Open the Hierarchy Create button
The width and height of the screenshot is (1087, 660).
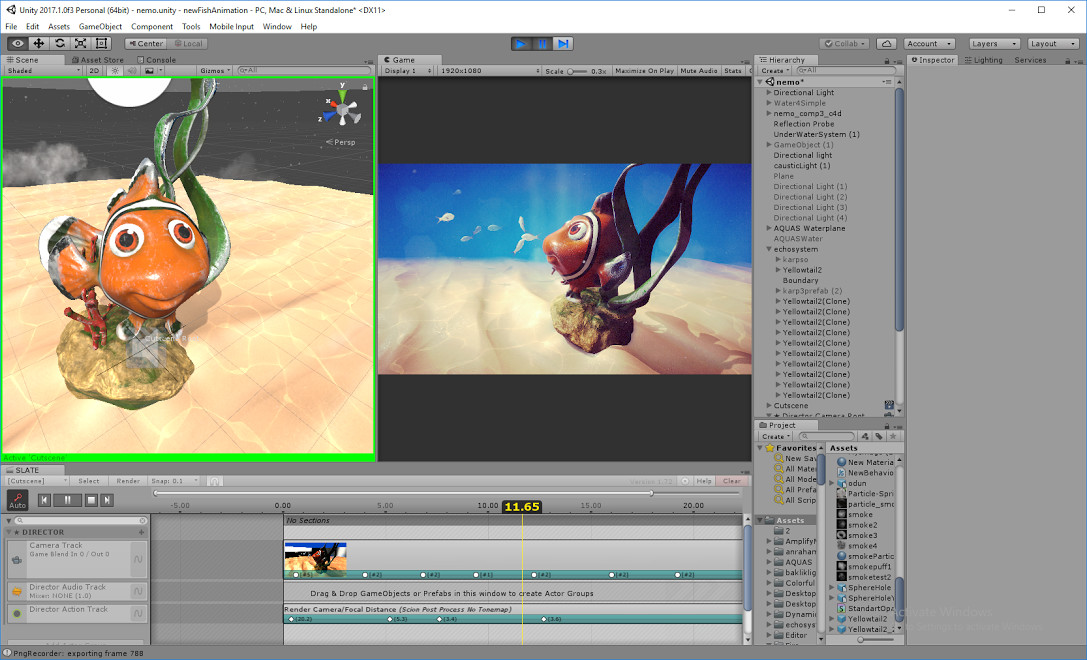pyautogui.click(x=774, y=71)
